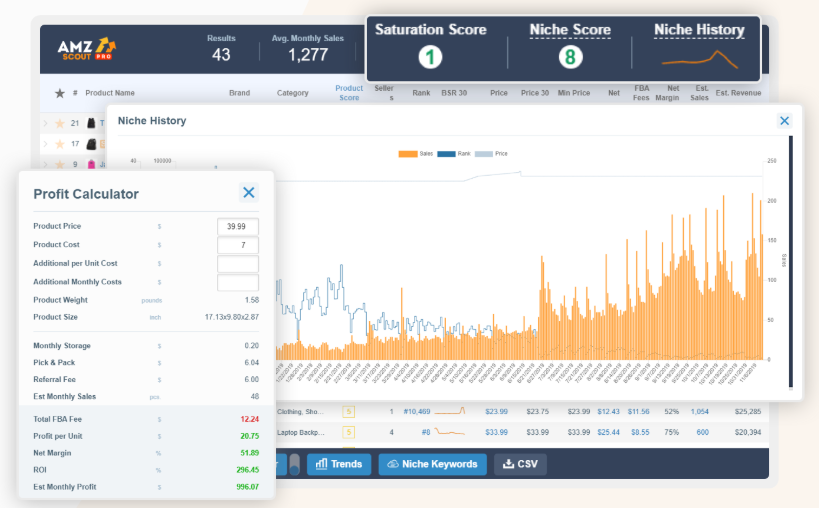Toggle the Price series in the chart legend
819x508 pixels.
pos(491,153)
